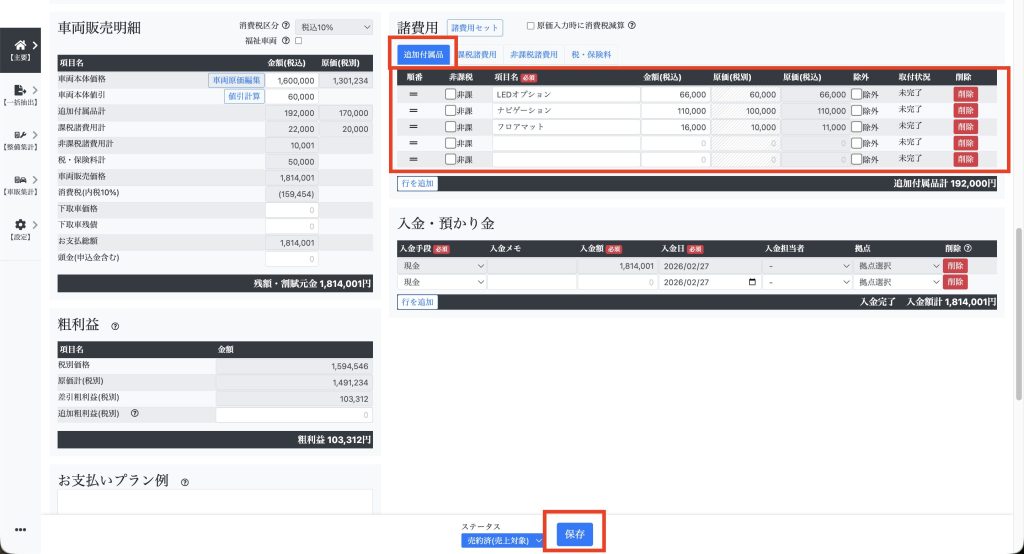Switch to the 非課税諸費用 tab
The width and height of the screenshot is (1024, 554).
pyautogui.click(x=534, y=54)
